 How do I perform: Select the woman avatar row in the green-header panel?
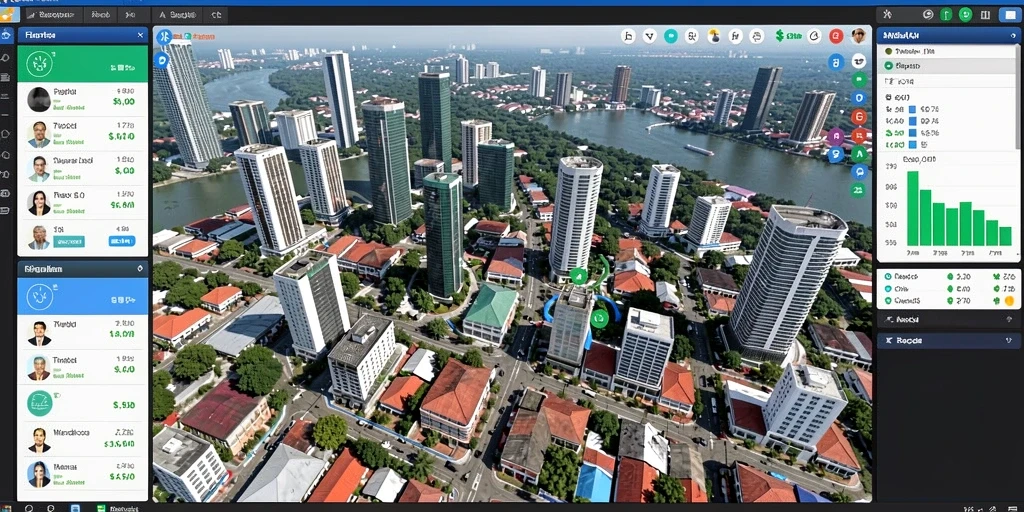pyautogui.click(x=83, y=202)
